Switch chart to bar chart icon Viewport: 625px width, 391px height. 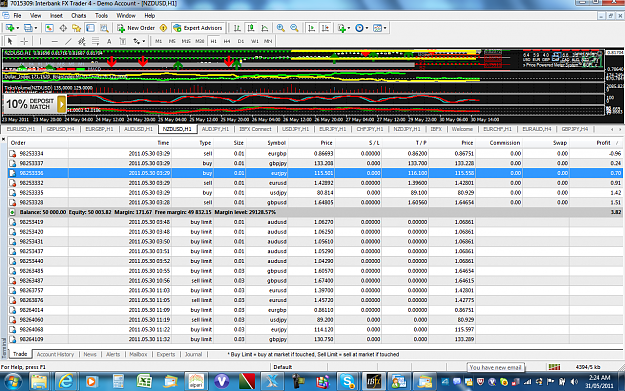pyautogui.click(x=237, y=28)
